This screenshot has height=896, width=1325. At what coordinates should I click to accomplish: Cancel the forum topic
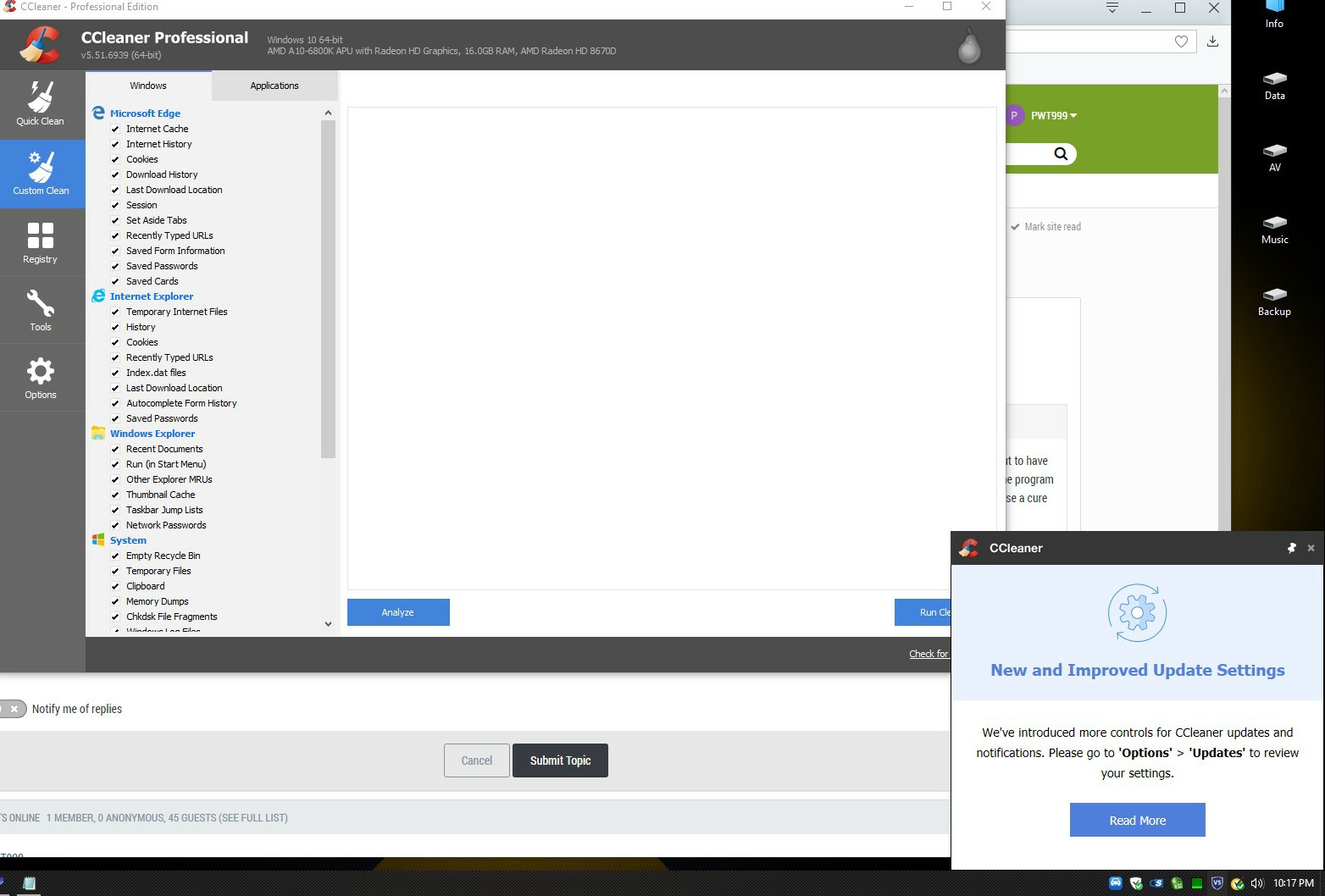click(476, 760)
